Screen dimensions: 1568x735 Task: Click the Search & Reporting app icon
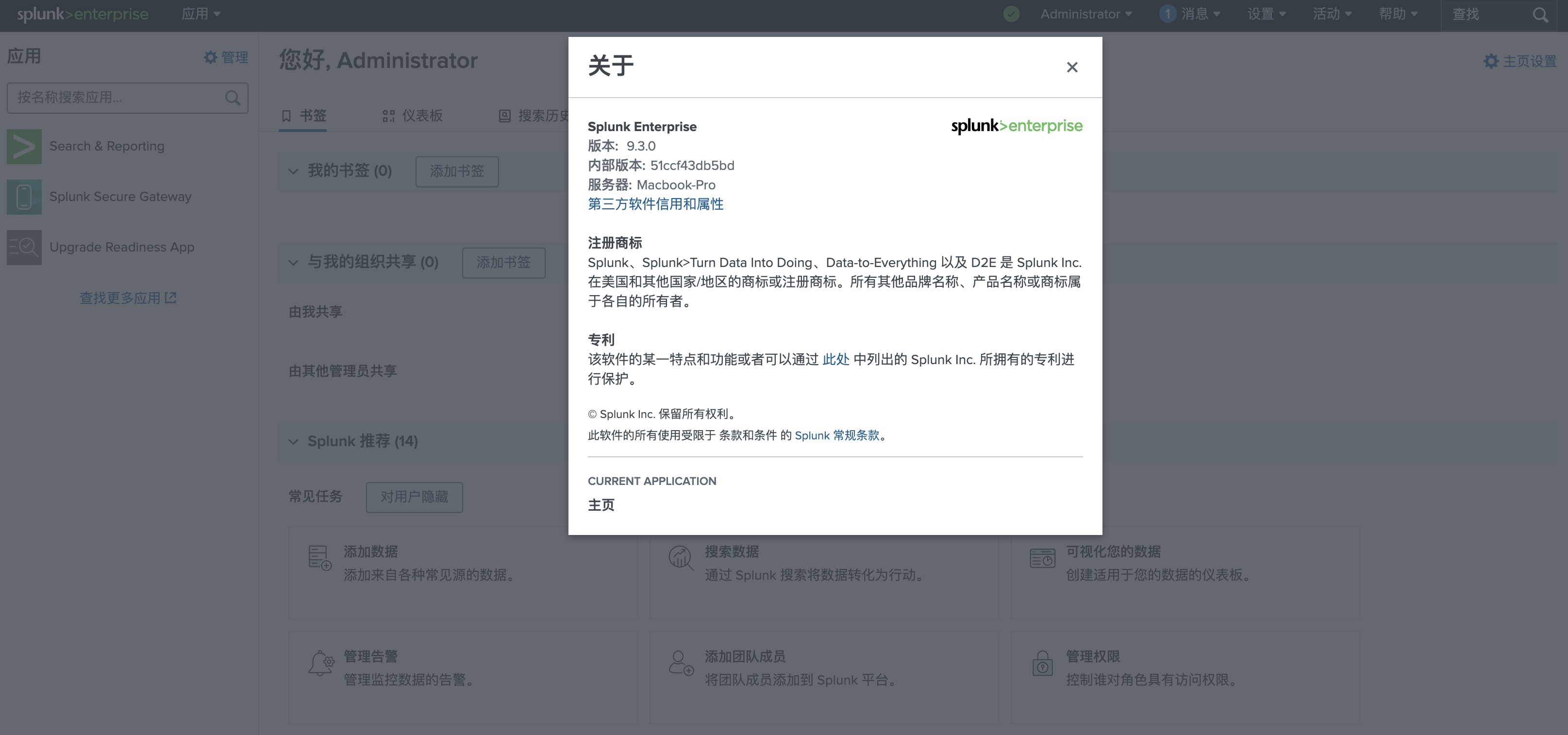tap(24, 147)
